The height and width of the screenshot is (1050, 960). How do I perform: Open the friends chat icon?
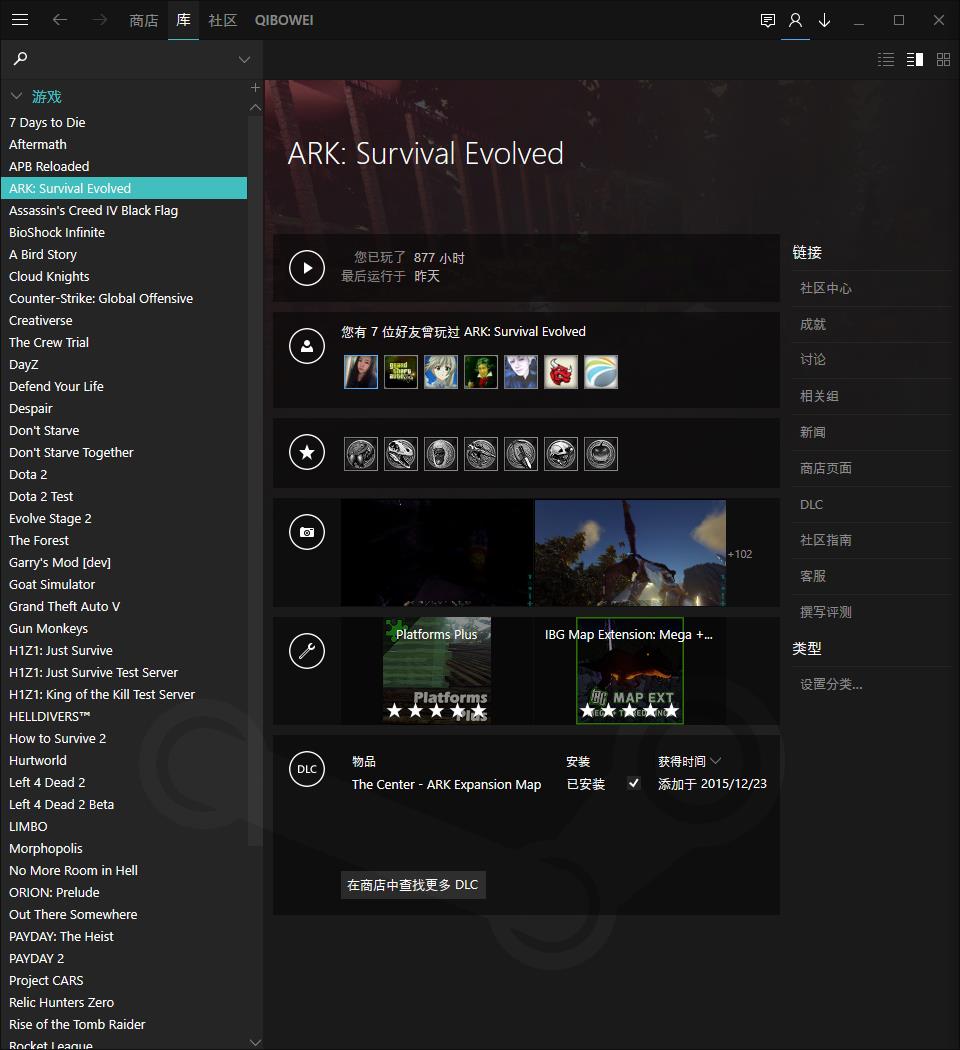point(768,20)
